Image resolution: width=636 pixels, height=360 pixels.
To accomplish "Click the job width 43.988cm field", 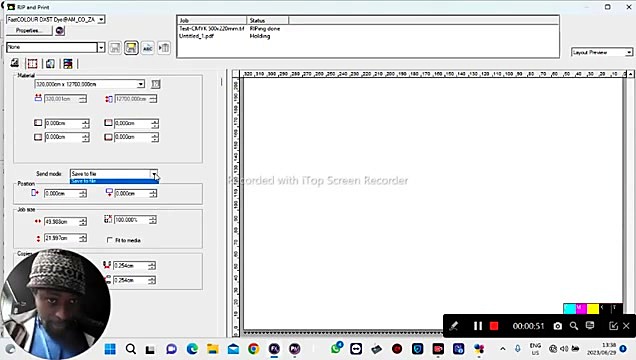I will [x=62, y=221].
